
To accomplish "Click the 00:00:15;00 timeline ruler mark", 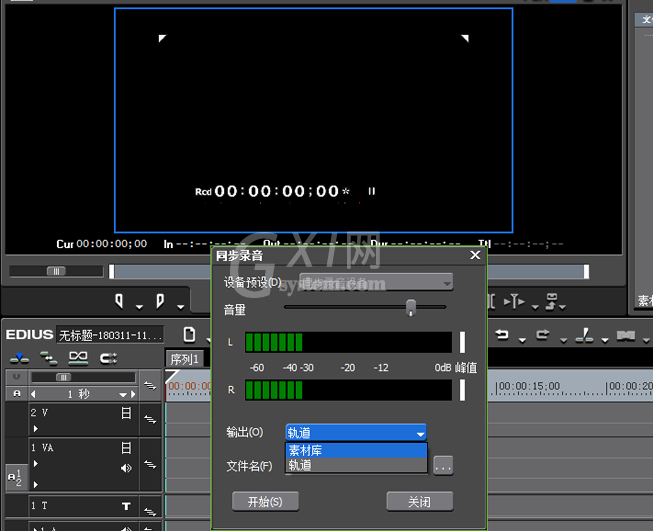I will click(529, 387).
